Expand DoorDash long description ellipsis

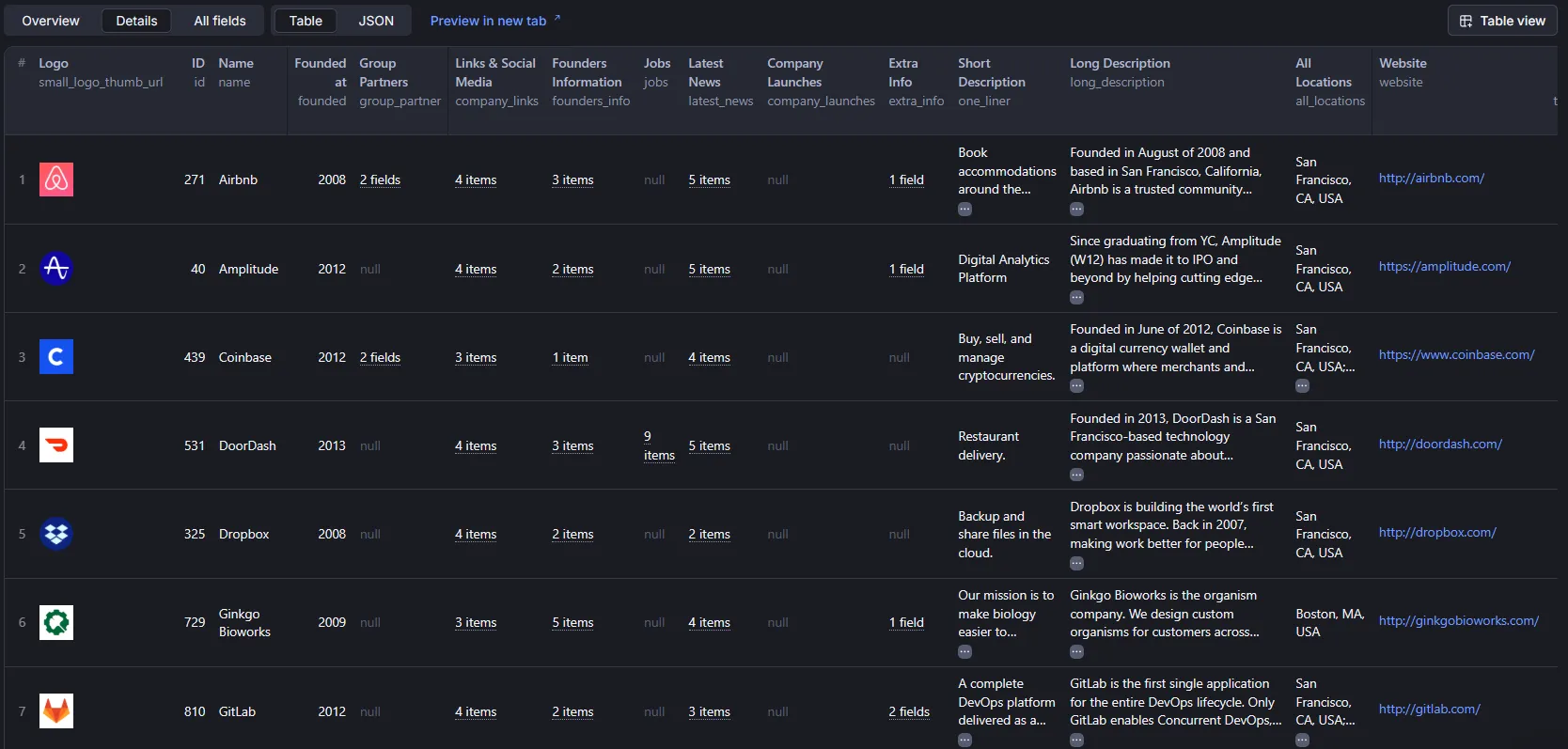tap(1076, 476)
